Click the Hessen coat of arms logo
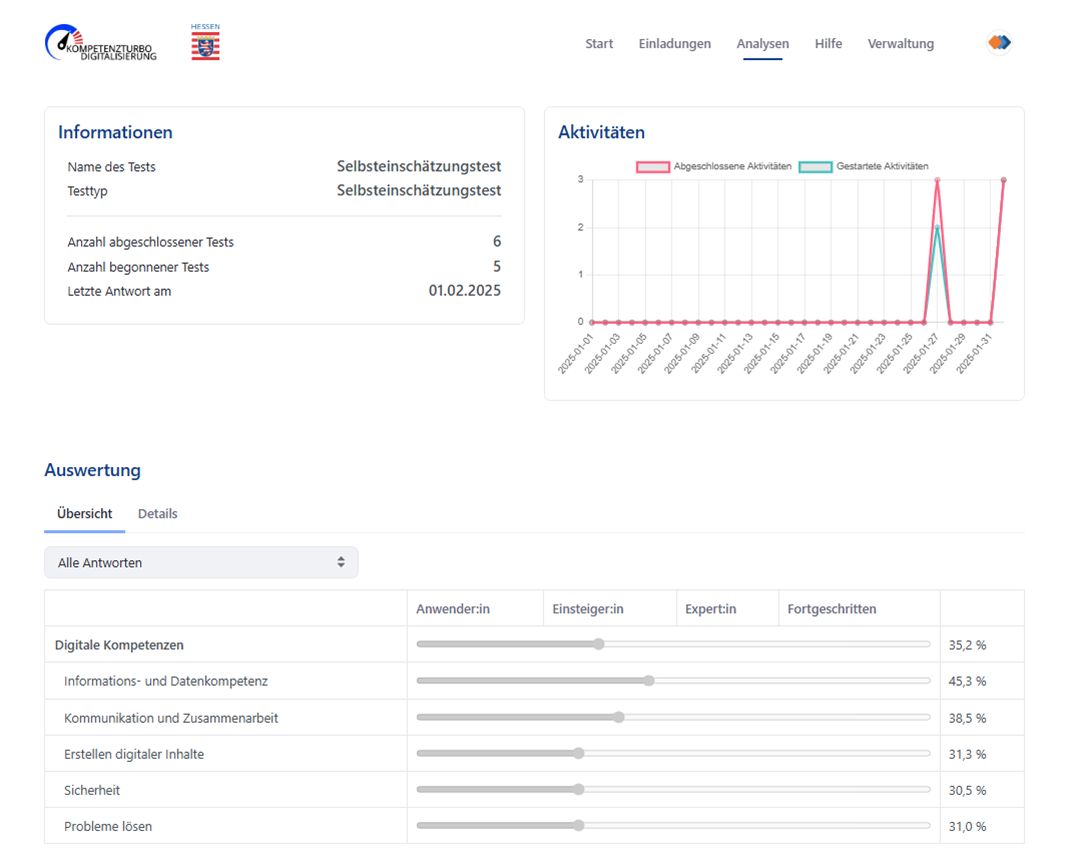Image resolution: width=1071 pixels, height=863 pixels. tap(206, 44)
